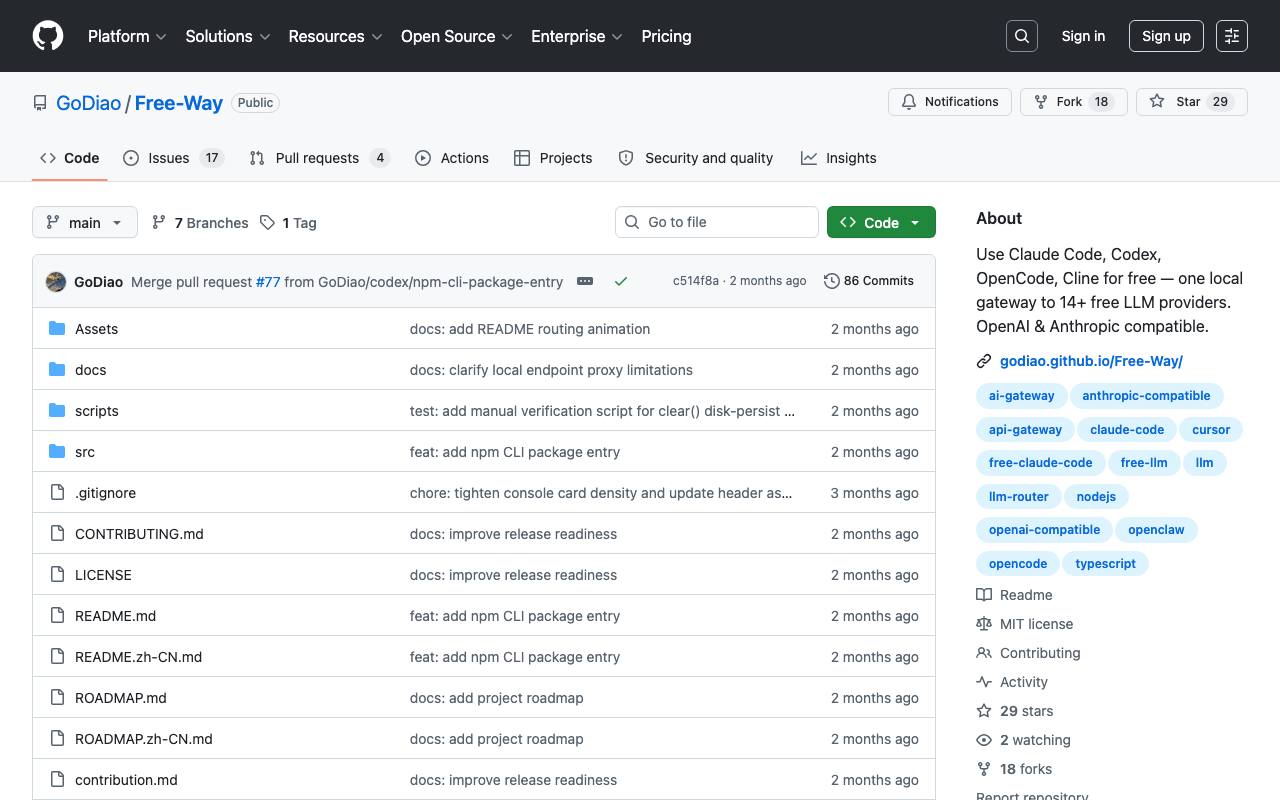1280x800 pixels.
Task: Open the main branch selector
Action: 84,222
